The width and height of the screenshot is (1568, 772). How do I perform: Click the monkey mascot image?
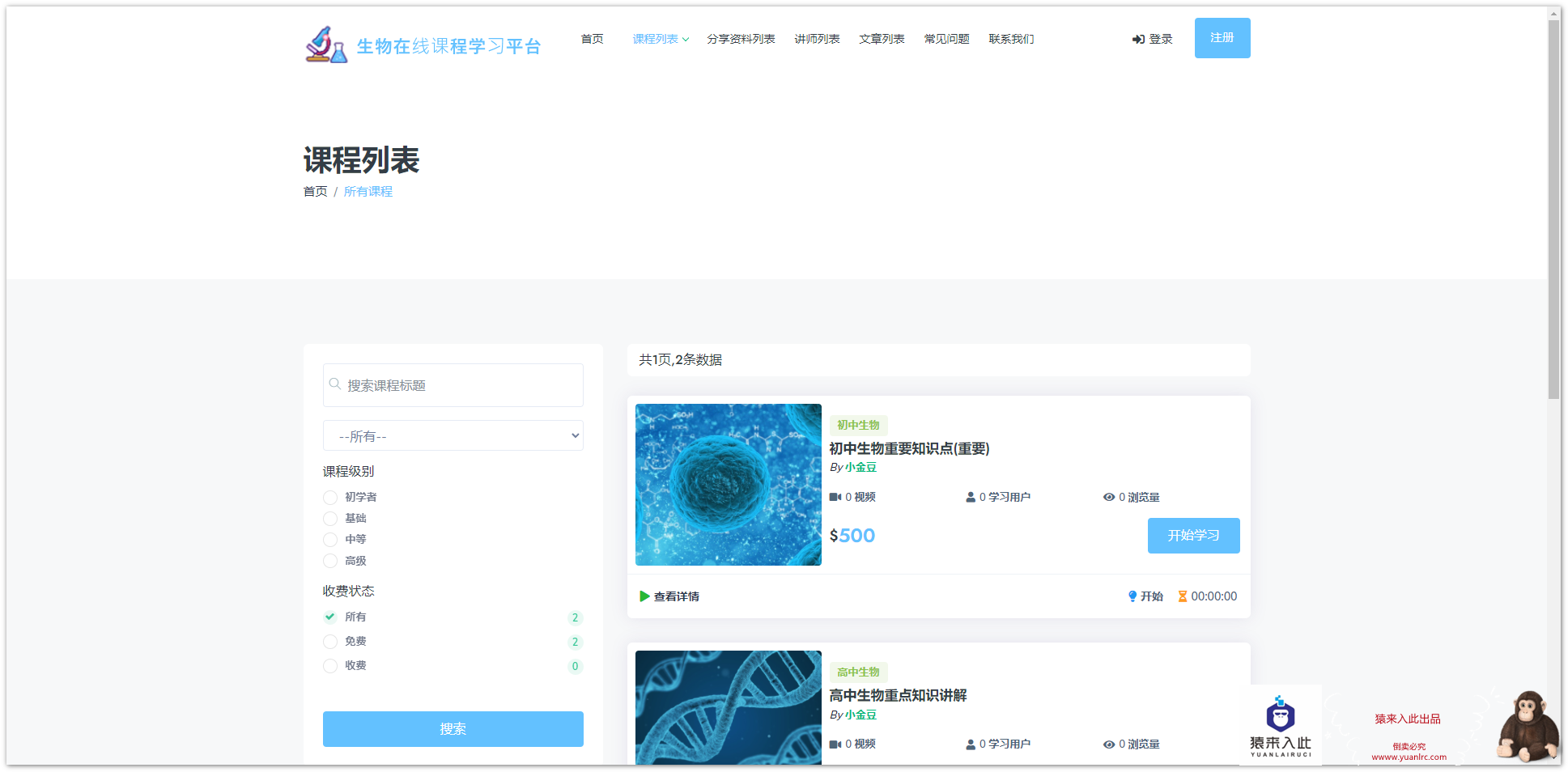coord(1528,725)
